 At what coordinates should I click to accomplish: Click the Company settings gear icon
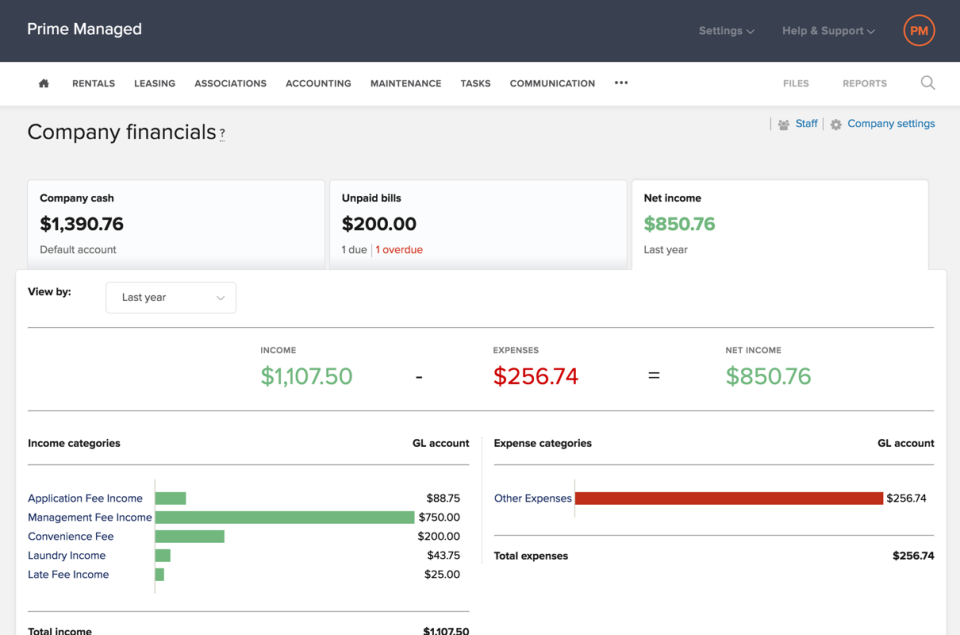(x=836, y=124)
